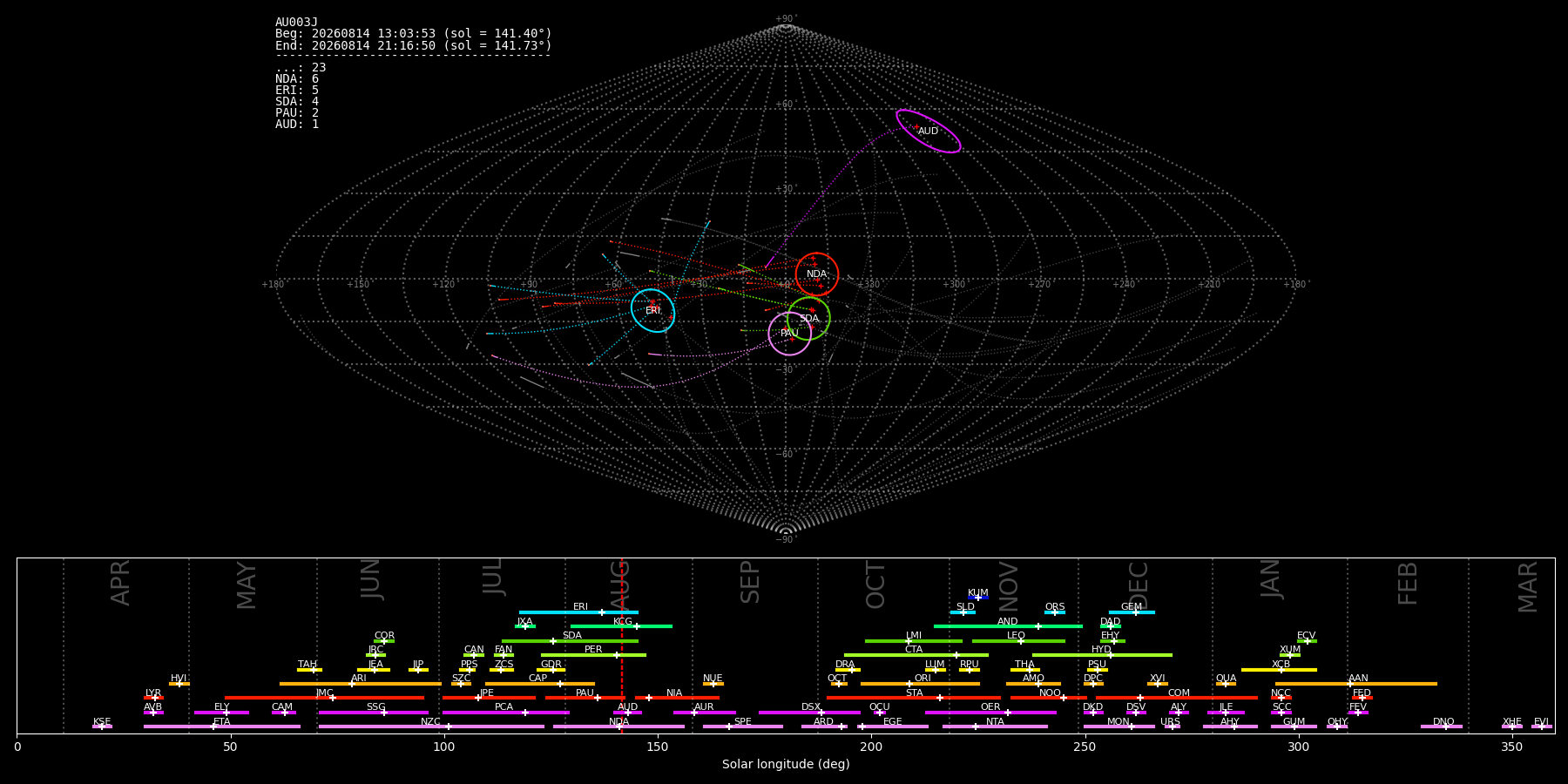Select the GEM shower bar in timeline
The image size is (1568, 784).
tap(1132, 612)
